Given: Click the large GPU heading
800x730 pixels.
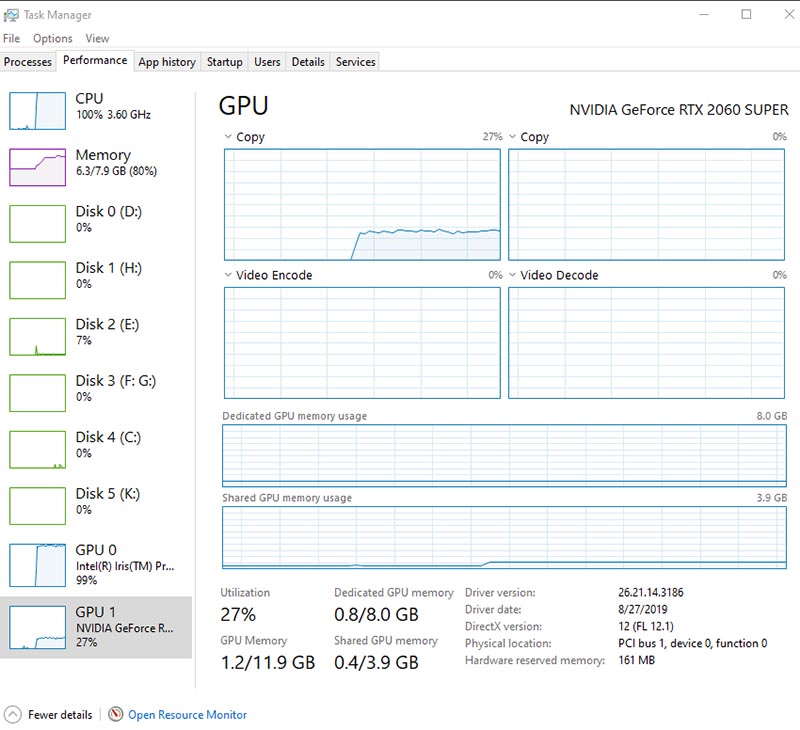Looking at the screenshot, I should (x=243, y=106).
